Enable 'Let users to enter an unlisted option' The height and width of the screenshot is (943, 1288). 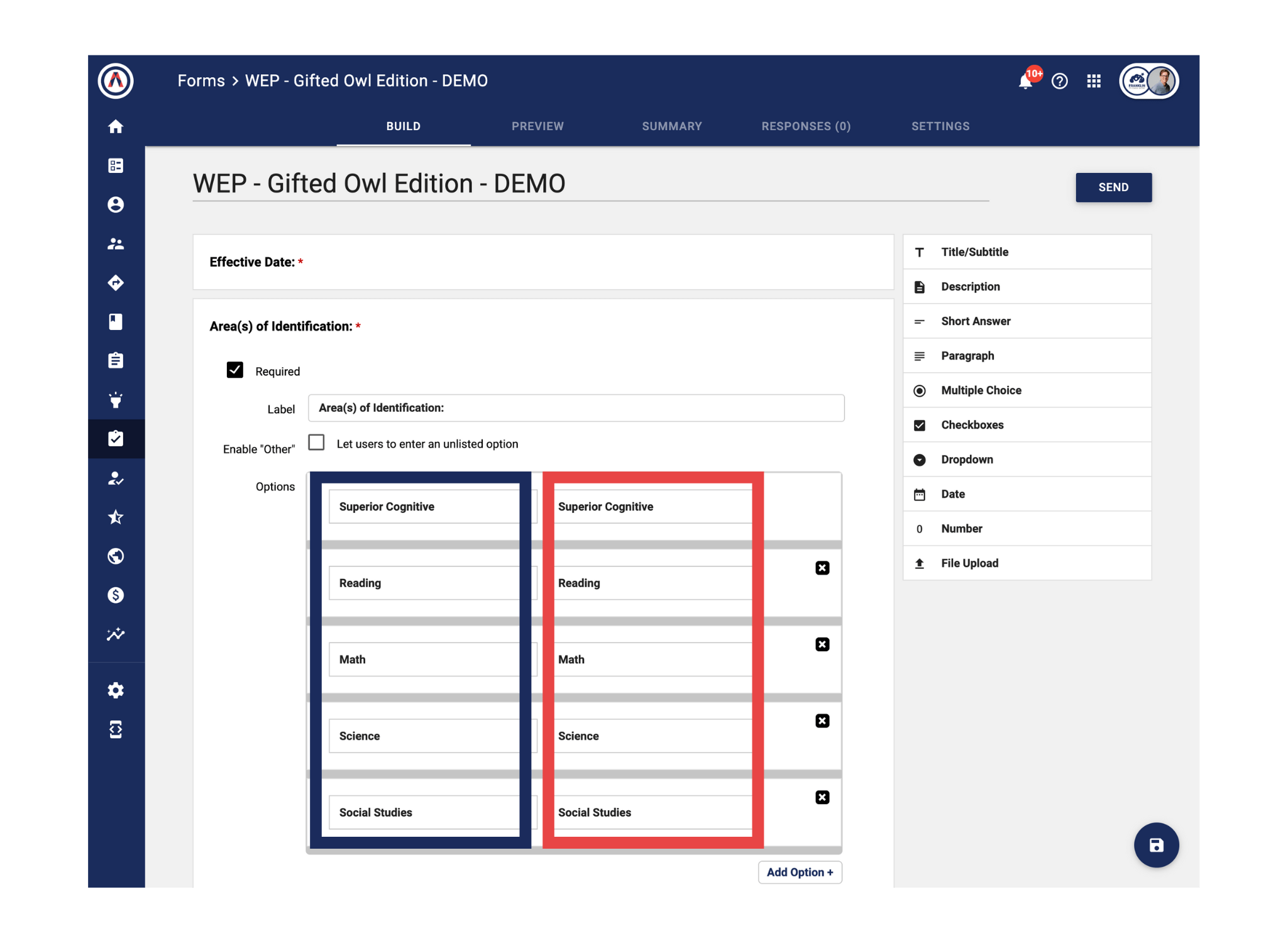[316, 443]
